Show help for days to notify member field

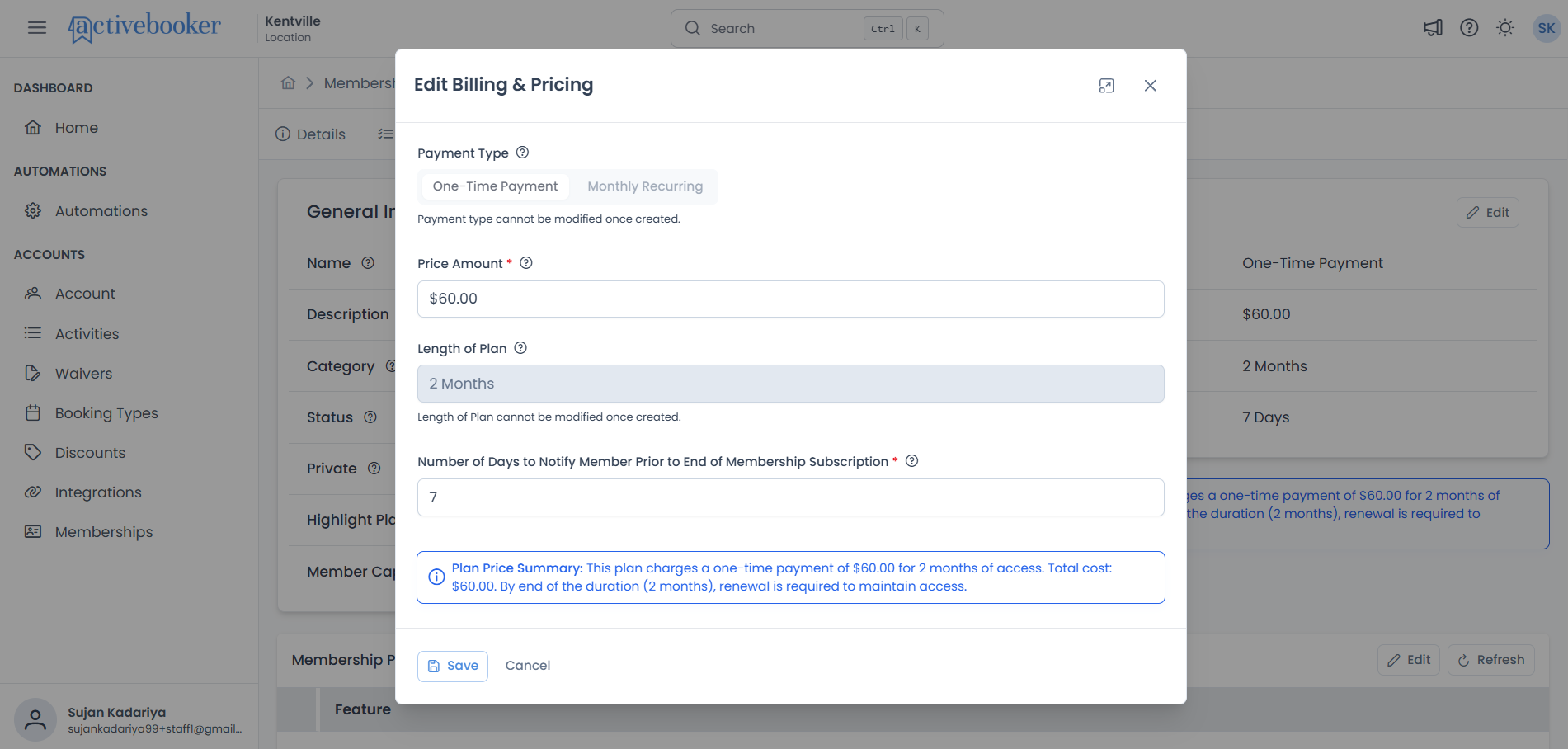point(912,461)
